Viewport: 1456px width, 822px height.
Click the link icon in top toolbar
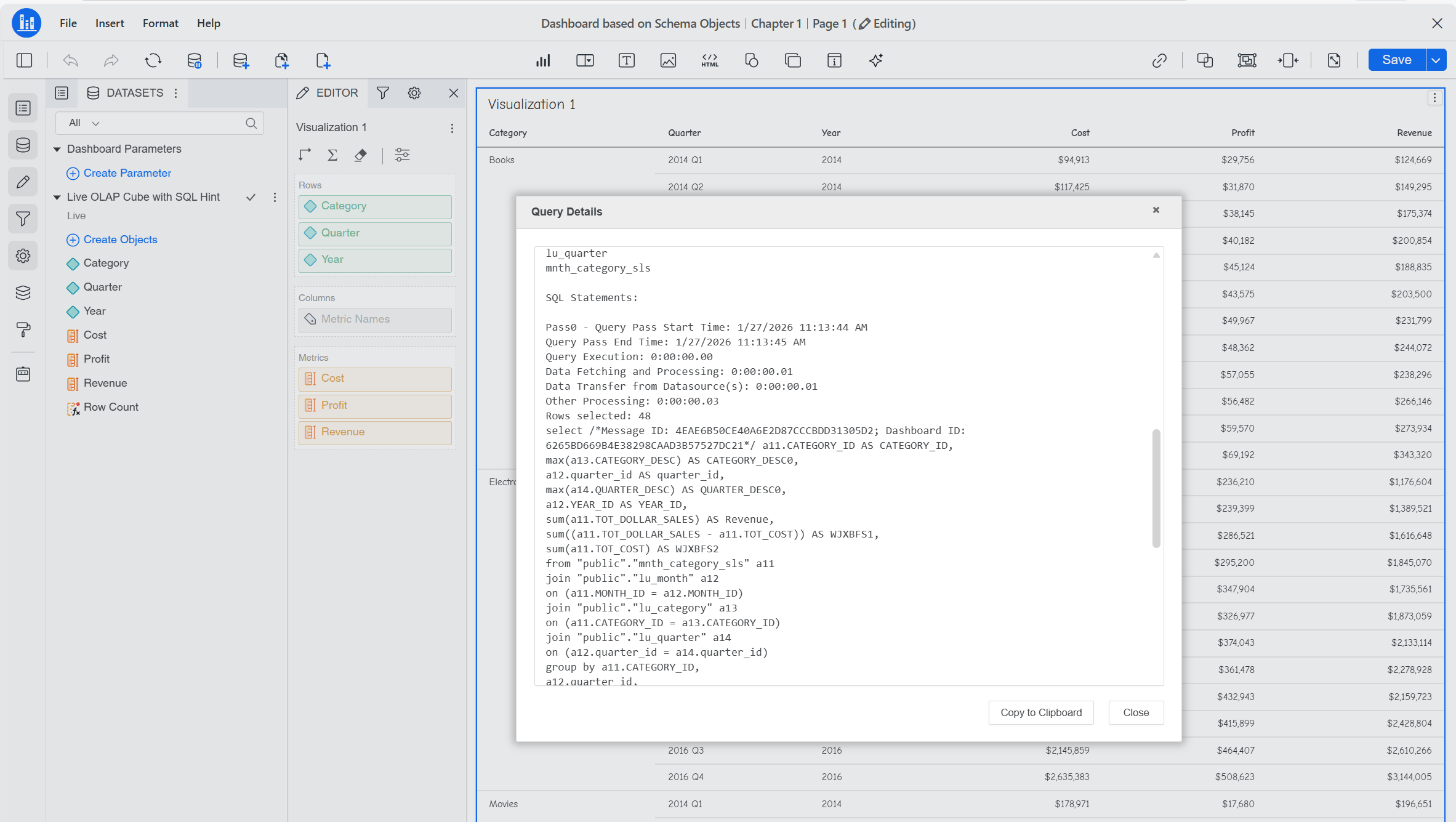click(1159, 60)
